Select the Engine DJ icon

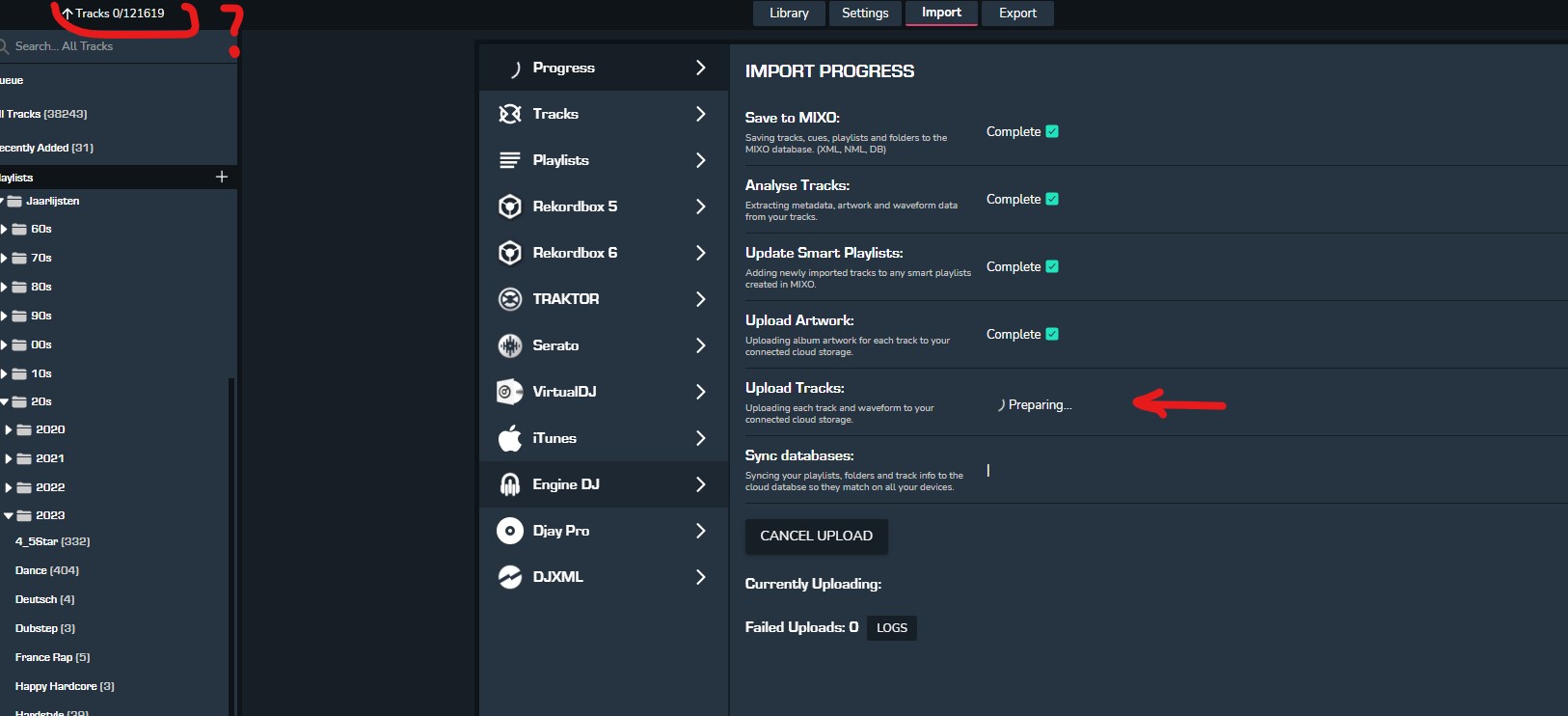509,484
